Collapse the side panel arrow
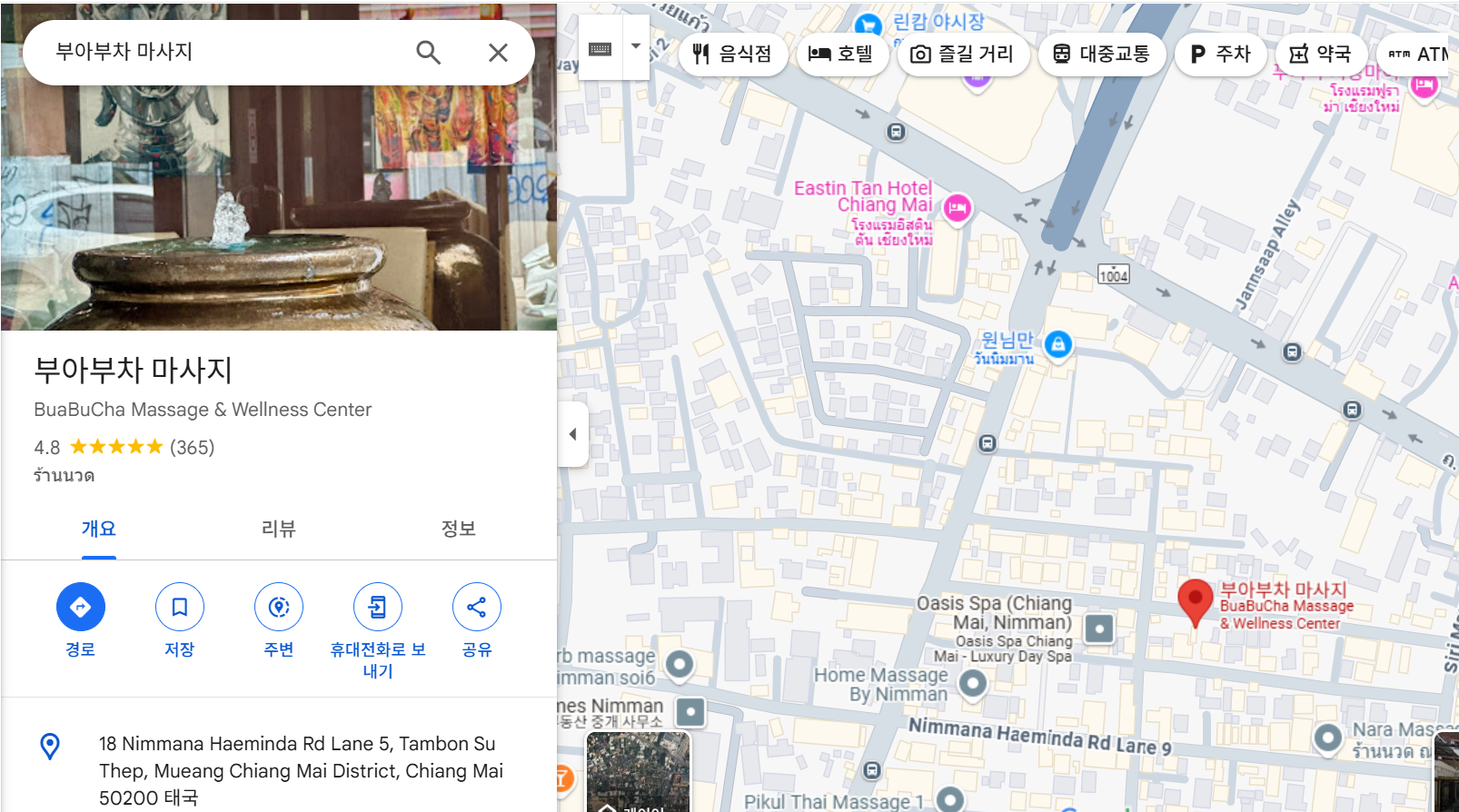1459x812 pixels. (x=573, y=434)
